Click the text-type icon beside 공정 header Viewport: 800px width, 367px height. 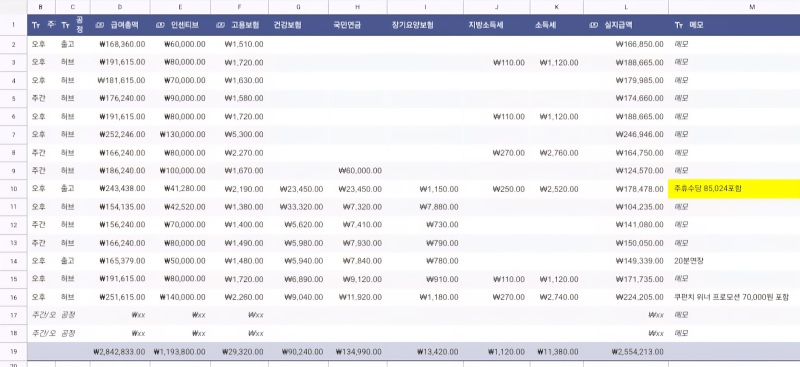[65, 25]
